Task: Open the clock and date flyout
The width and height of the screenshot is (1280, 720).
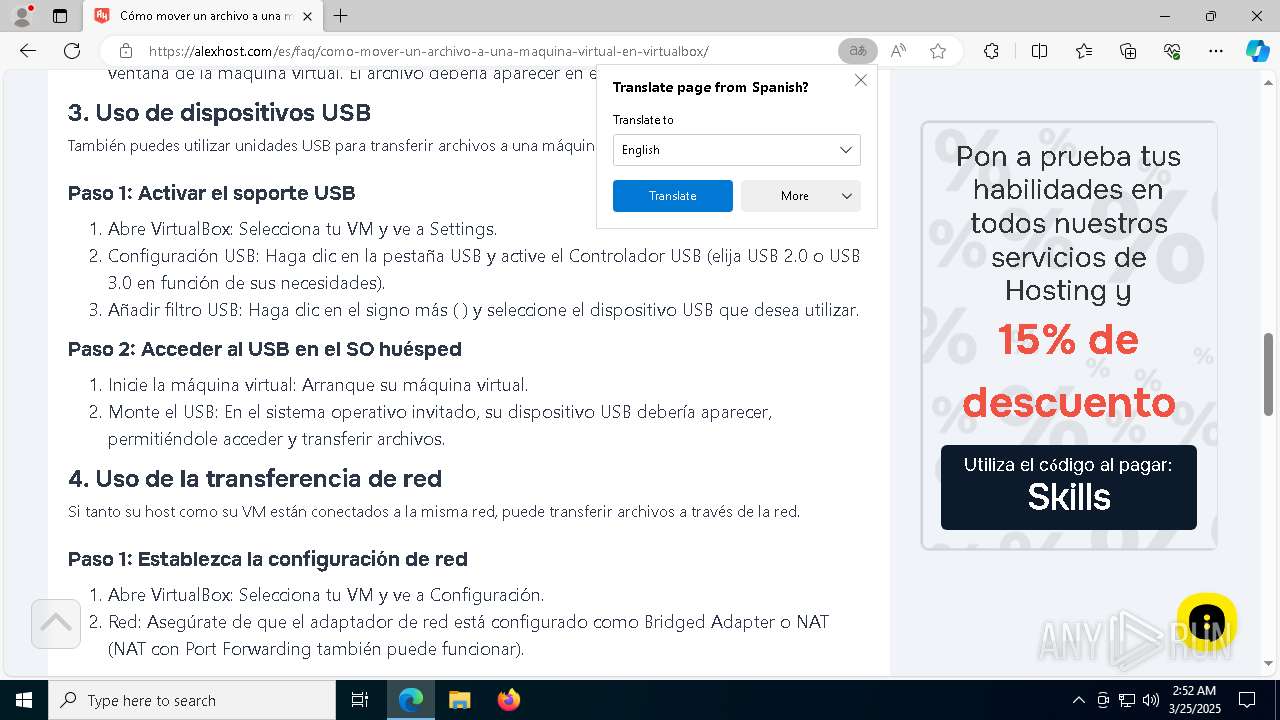Action: [x=1193, y=700]
